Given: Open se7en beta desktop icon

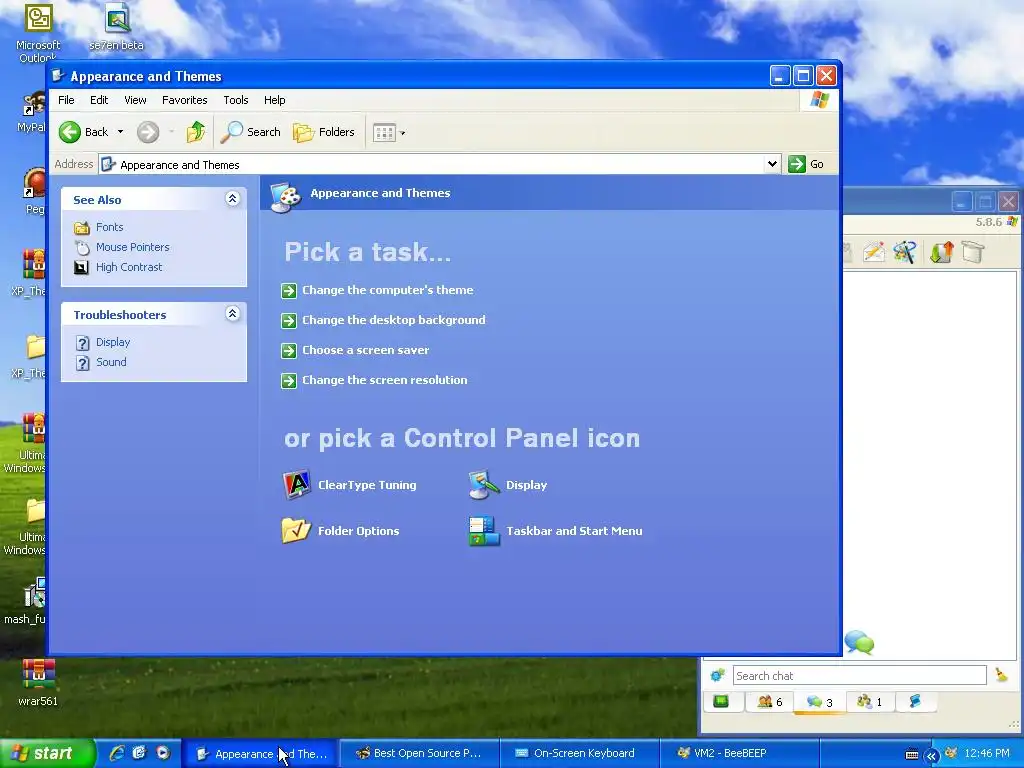Looking at the screenshot, I should (x=116, y=27).
